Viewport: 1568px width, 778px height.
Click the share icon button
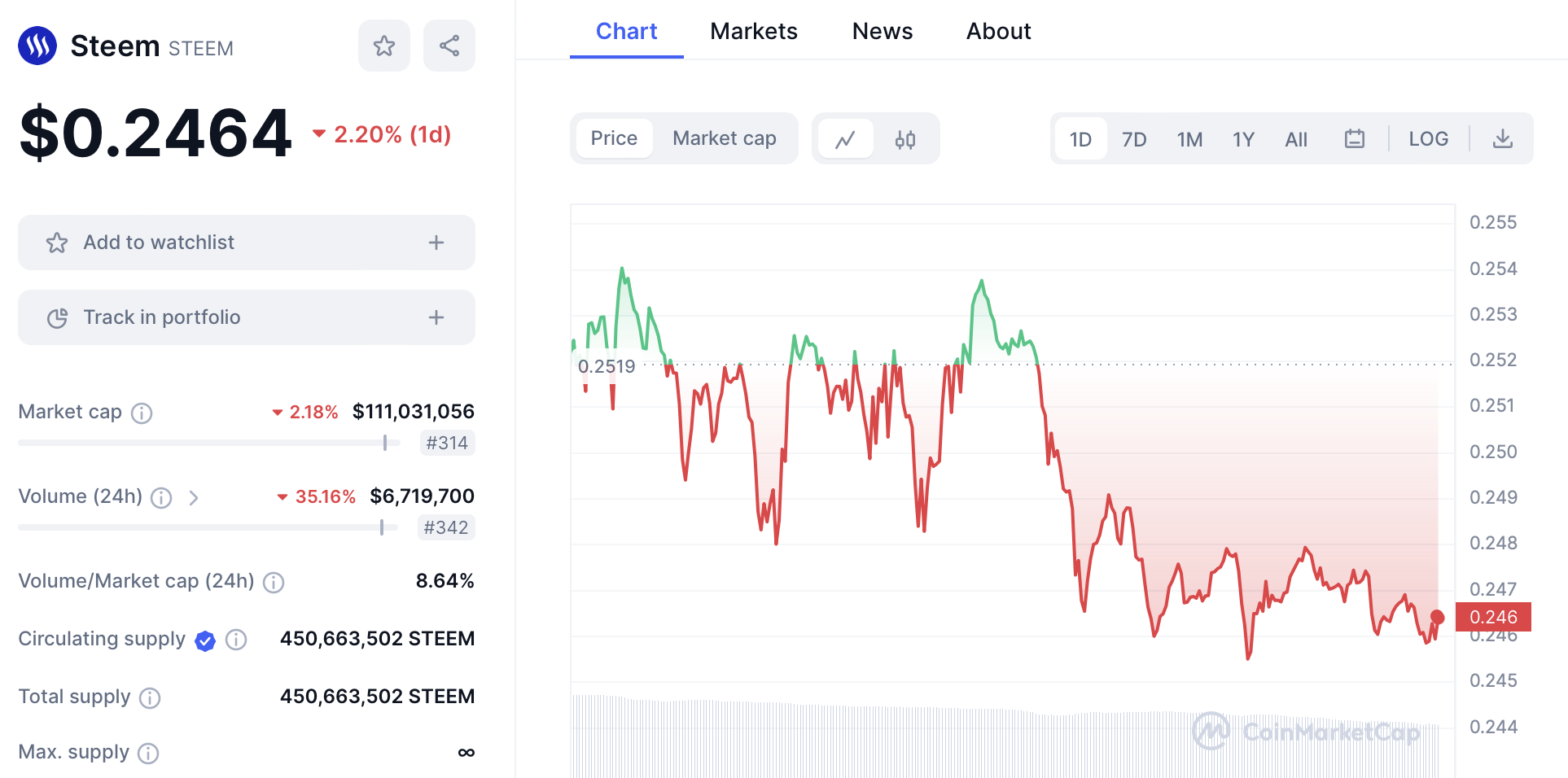(x=449, y=46)
